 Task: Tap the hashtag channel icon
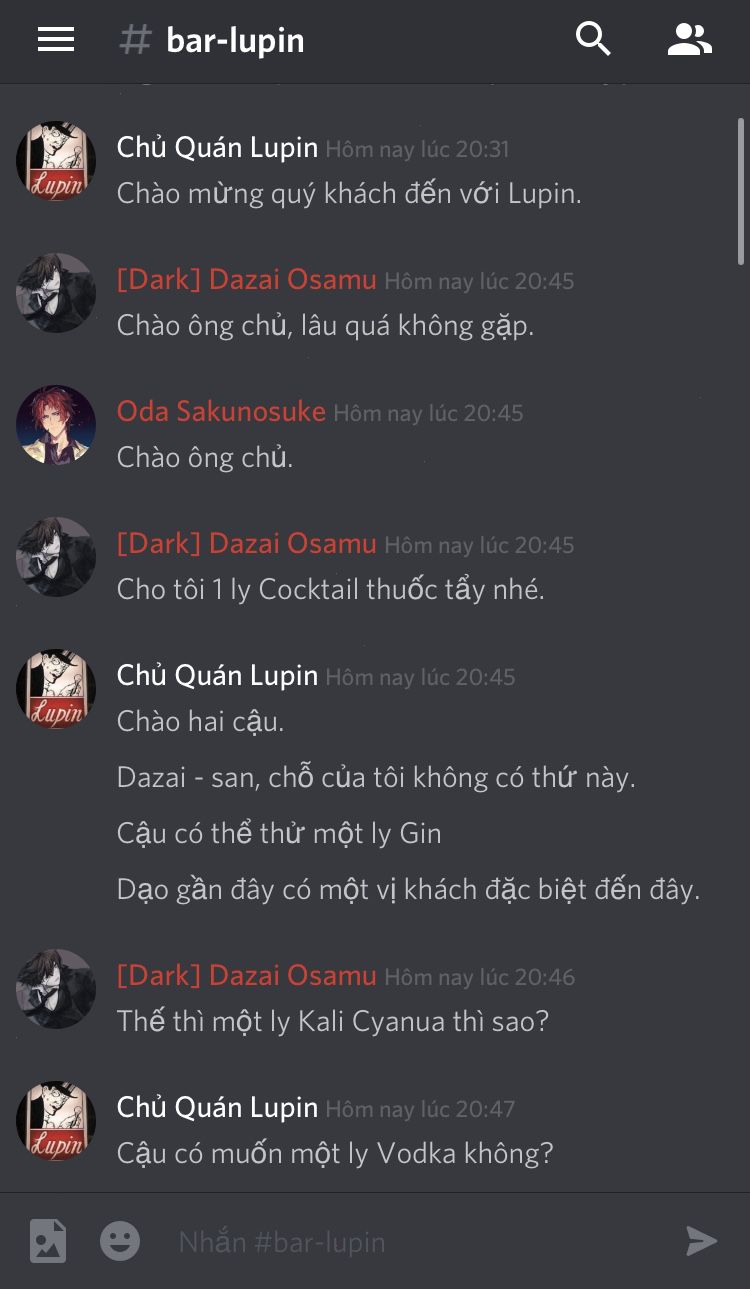pos(136,40)
